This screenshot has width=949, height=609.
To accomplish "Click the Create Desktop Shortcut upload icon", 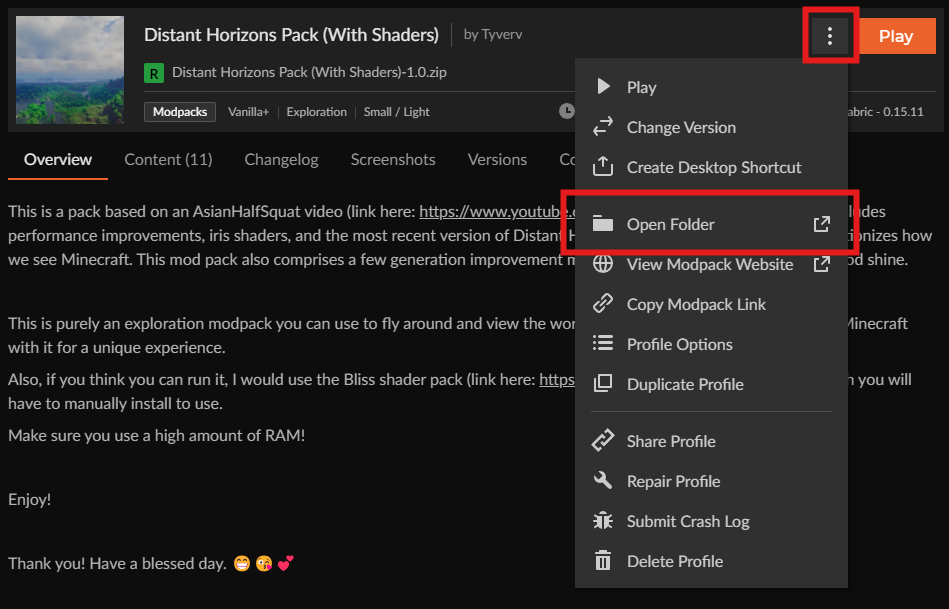I will pos(603,167).
